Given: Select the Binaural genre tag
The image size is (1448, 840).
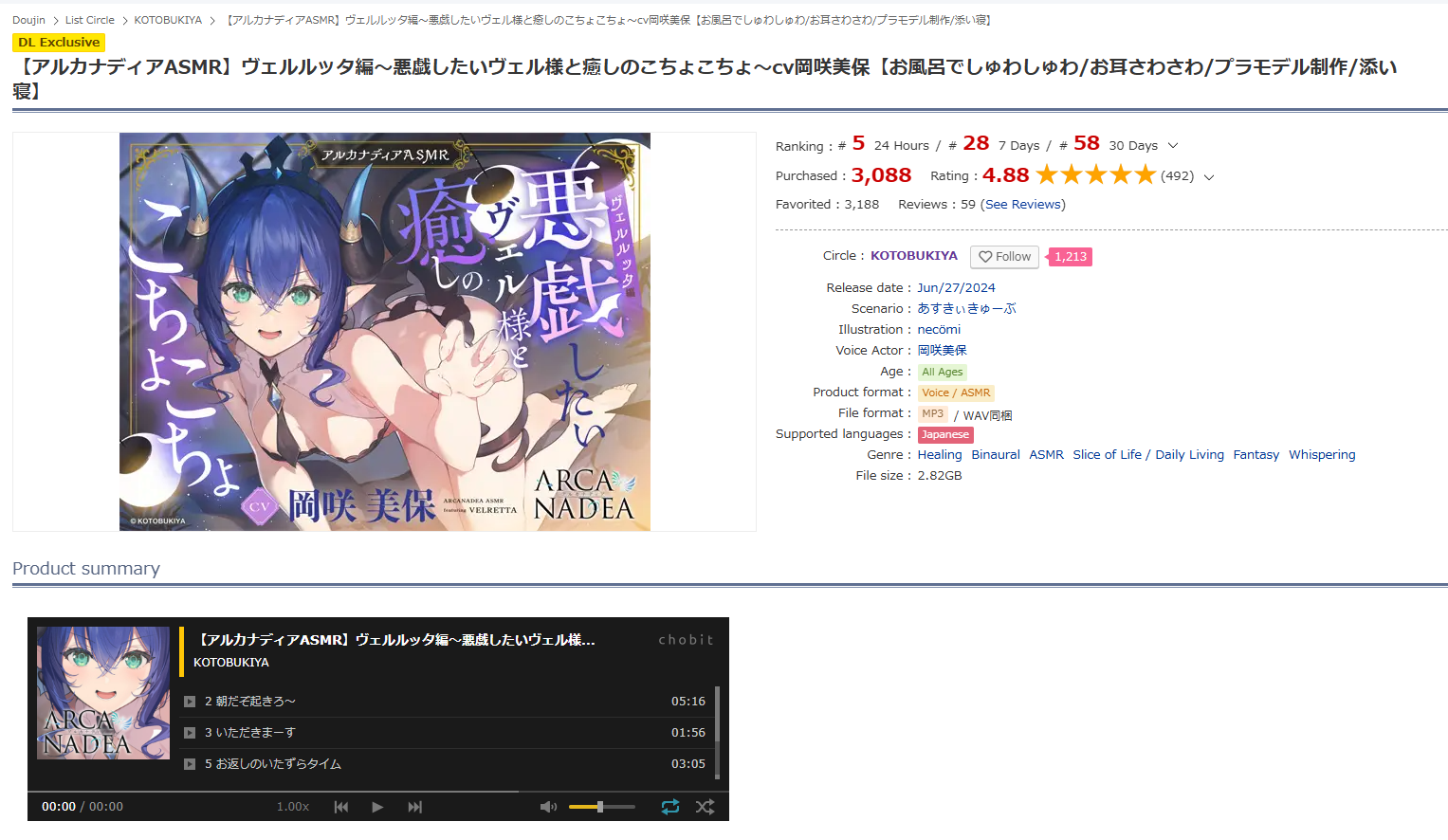Looking at the screenshot, I should [x=996, y=455].
